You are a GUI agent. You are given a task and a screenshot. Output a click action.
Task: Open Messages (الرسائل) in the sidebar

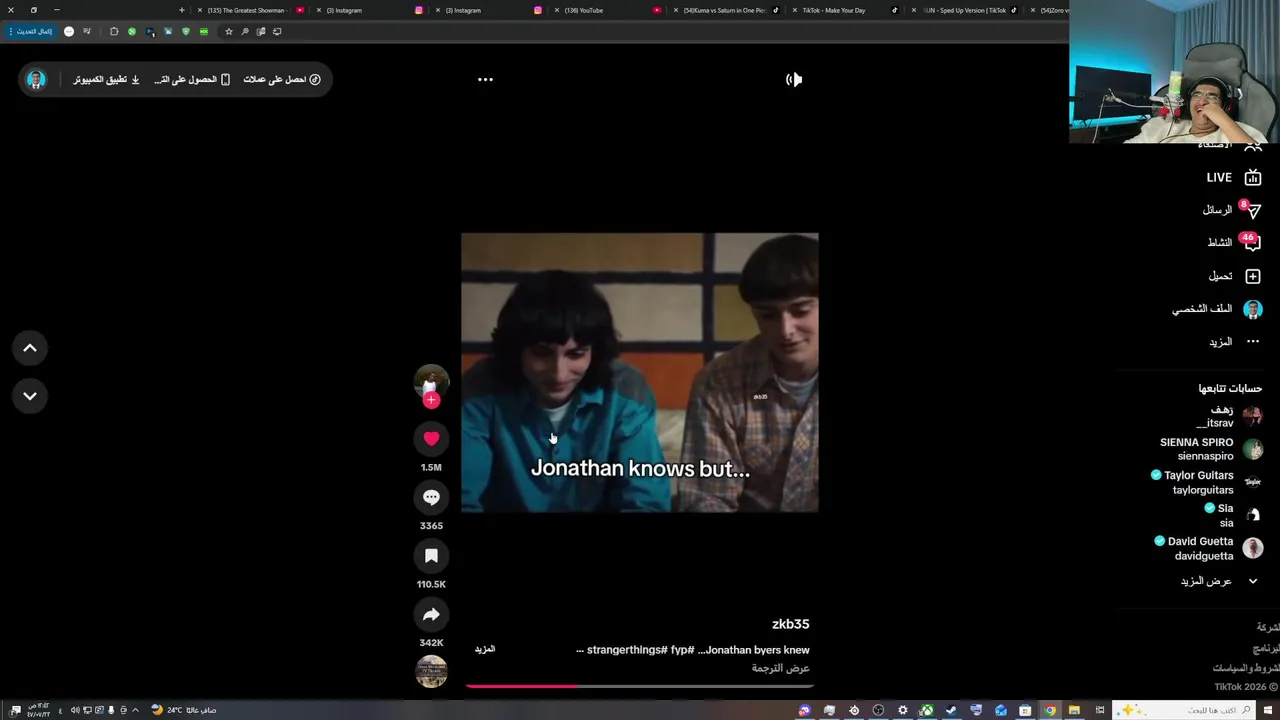pyautogui.click(x=1231, y=210)
